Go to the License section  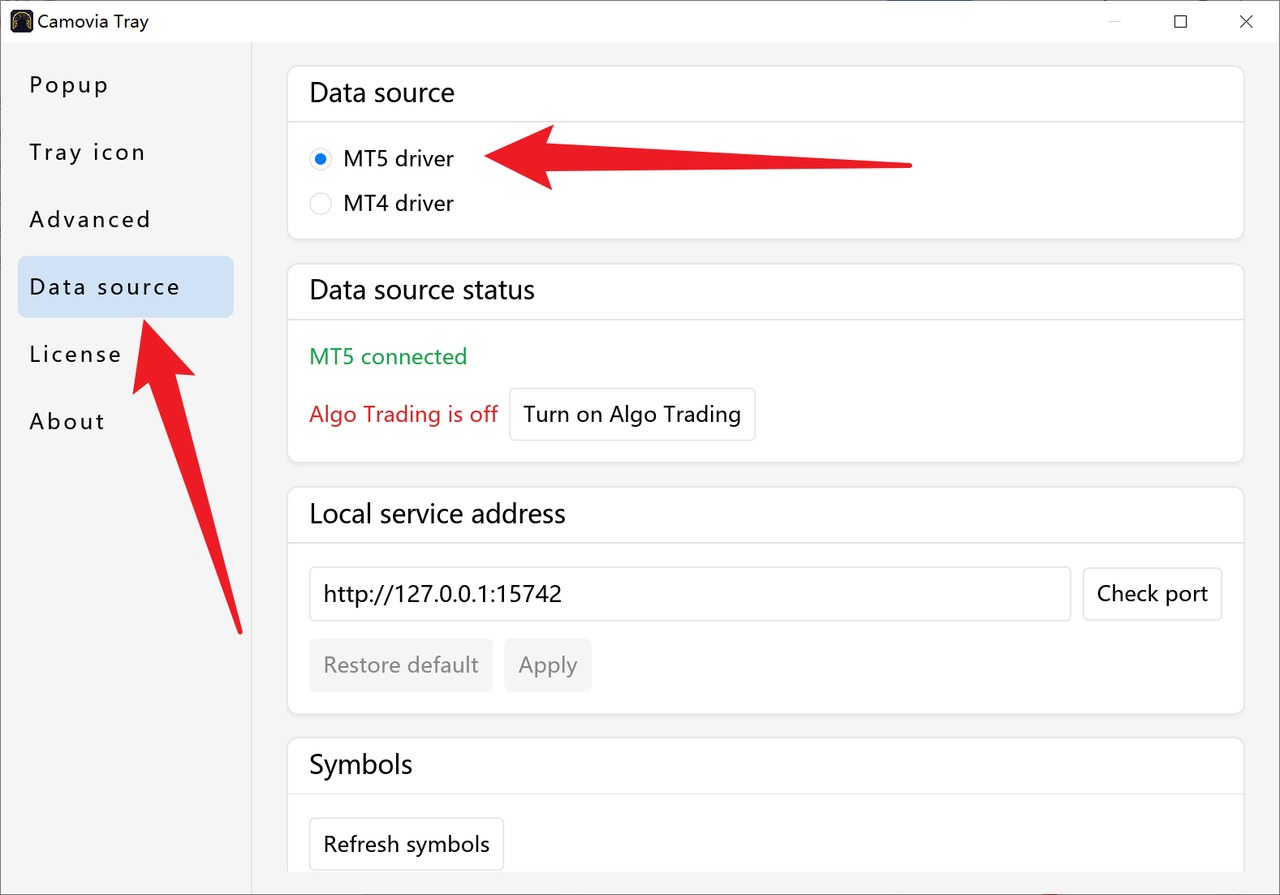tap(125, 354)
